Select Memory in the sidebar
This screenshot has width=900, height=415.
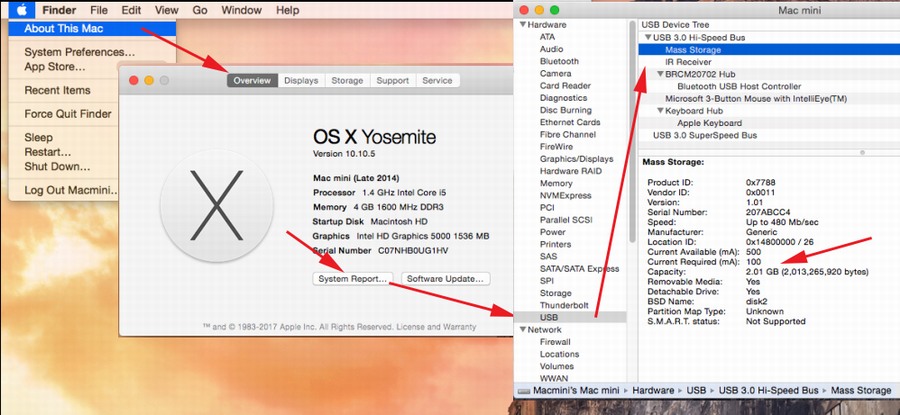pos(556,184)
